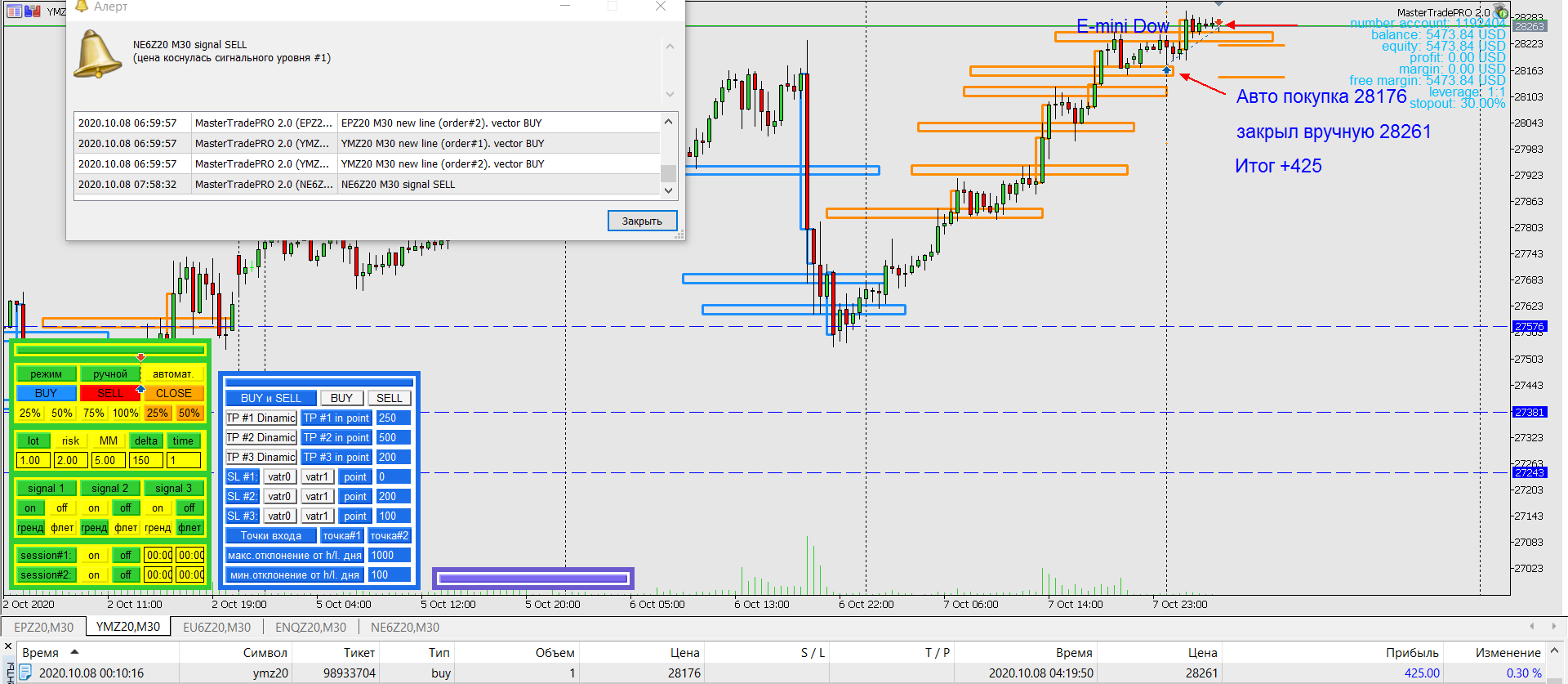Image resolution: width=1568 pixels, height=684 pixels.
Task: Click the risk value field 2.00
Action: coord(71,460)
